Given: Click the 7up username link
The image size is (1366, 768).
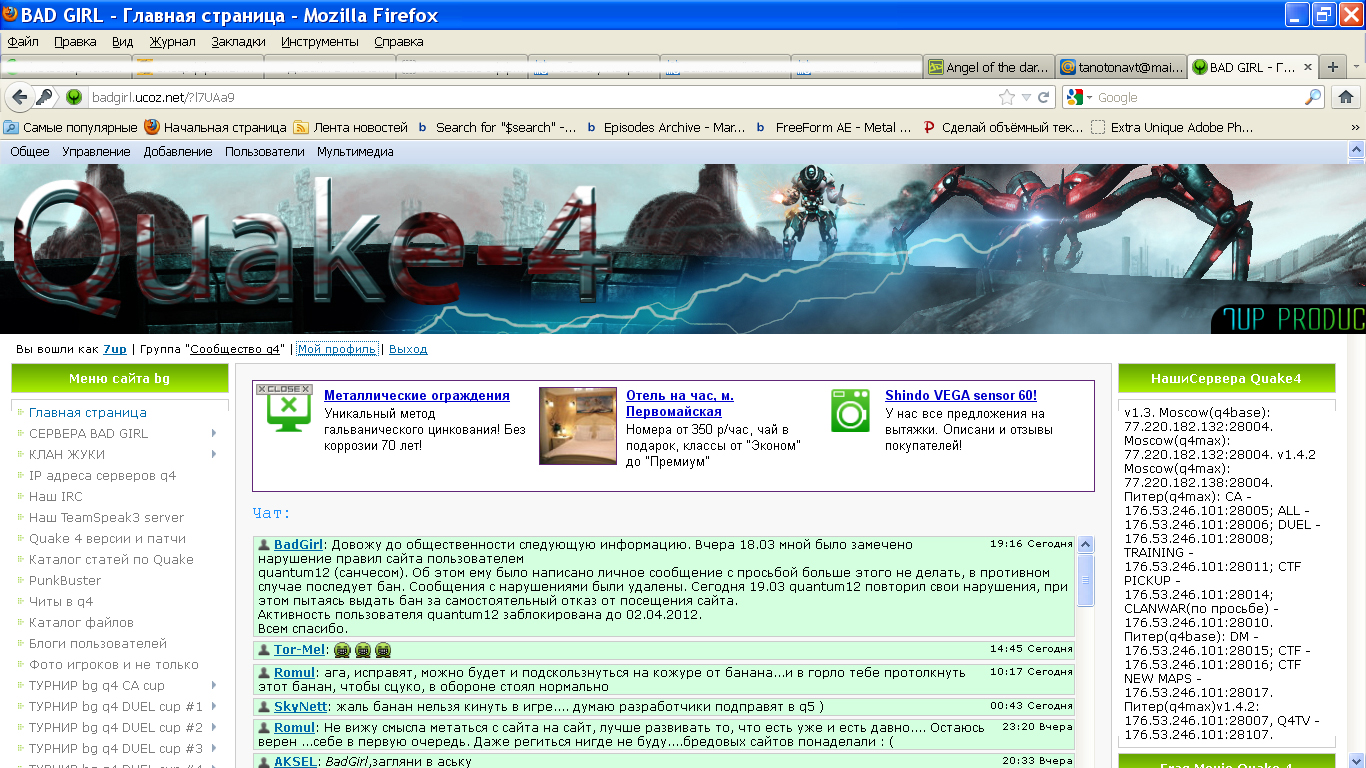Looking at the screenshot, I should tap(115, 349).
